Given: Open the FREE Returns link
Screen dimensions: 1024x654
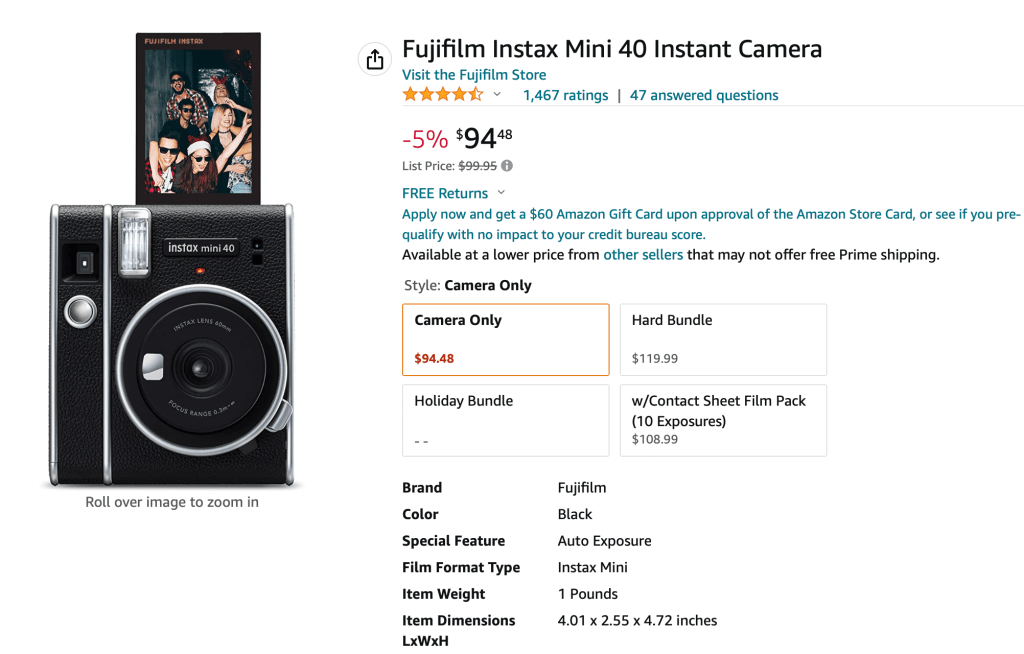Looking at the screenshot, I should tap(445, 193).
